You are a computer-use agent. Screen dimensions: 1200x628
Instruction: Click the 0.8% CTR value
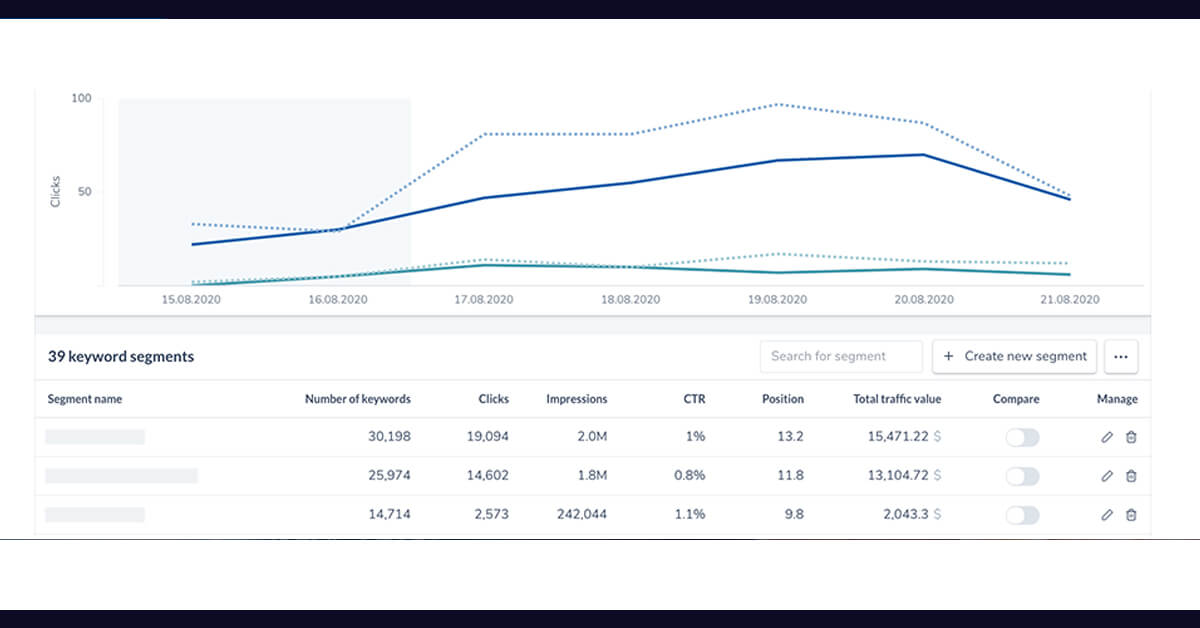pyautogui.click(x=690, y=476)
